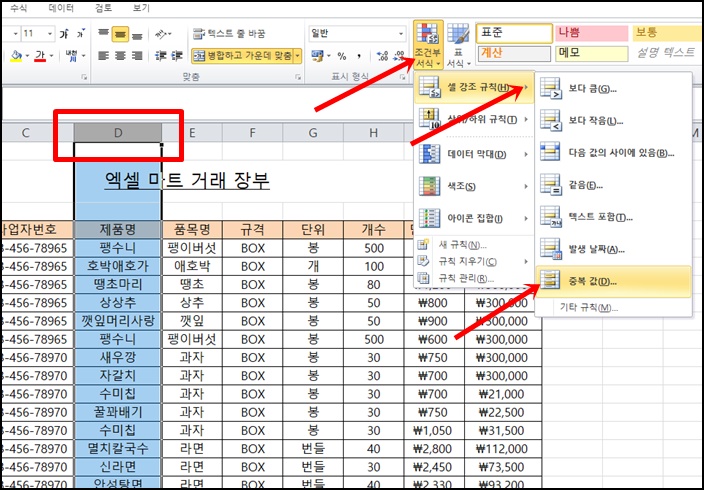Apply the 메모 cell style

591,53
